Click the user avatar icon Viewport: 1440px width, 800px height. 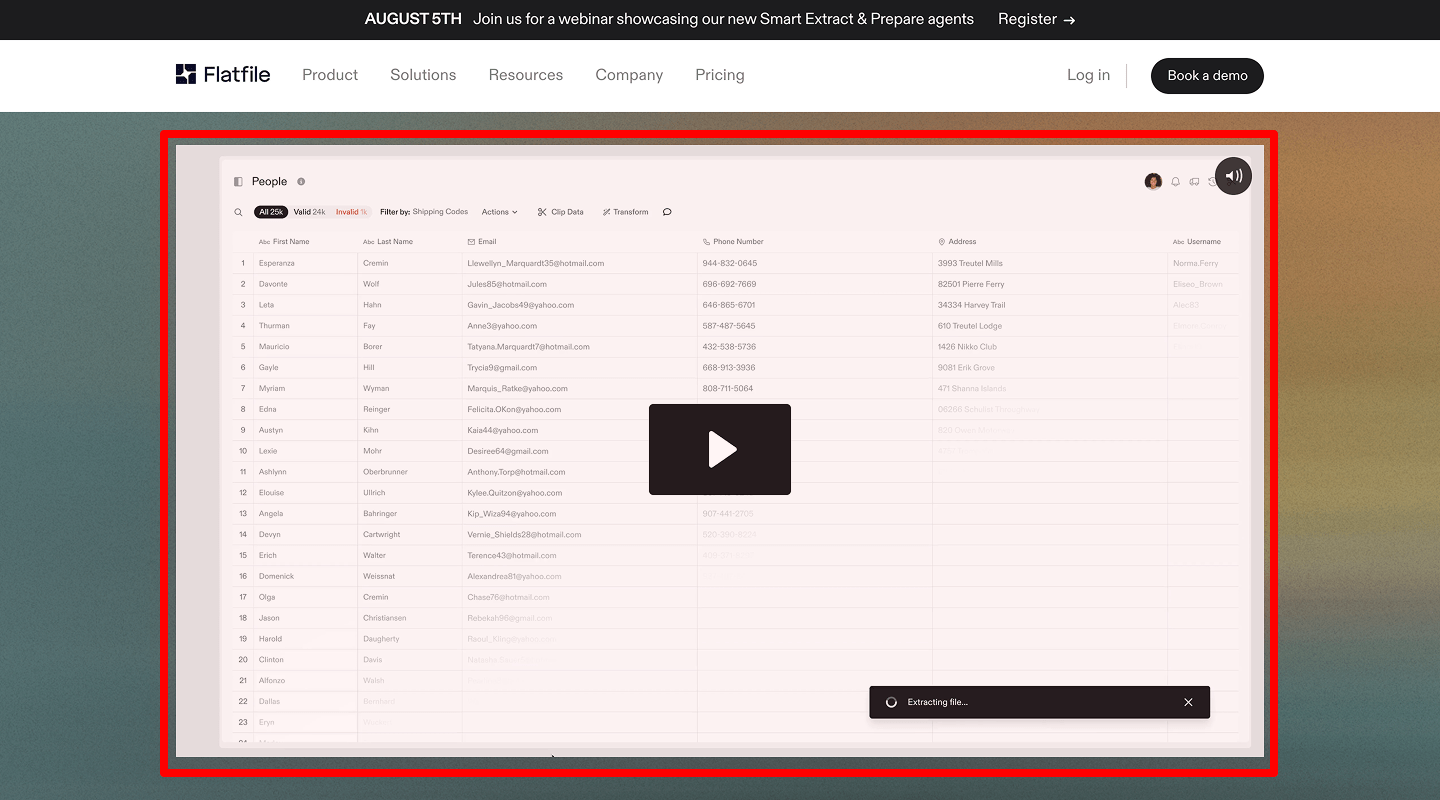tap(1153, 181)
